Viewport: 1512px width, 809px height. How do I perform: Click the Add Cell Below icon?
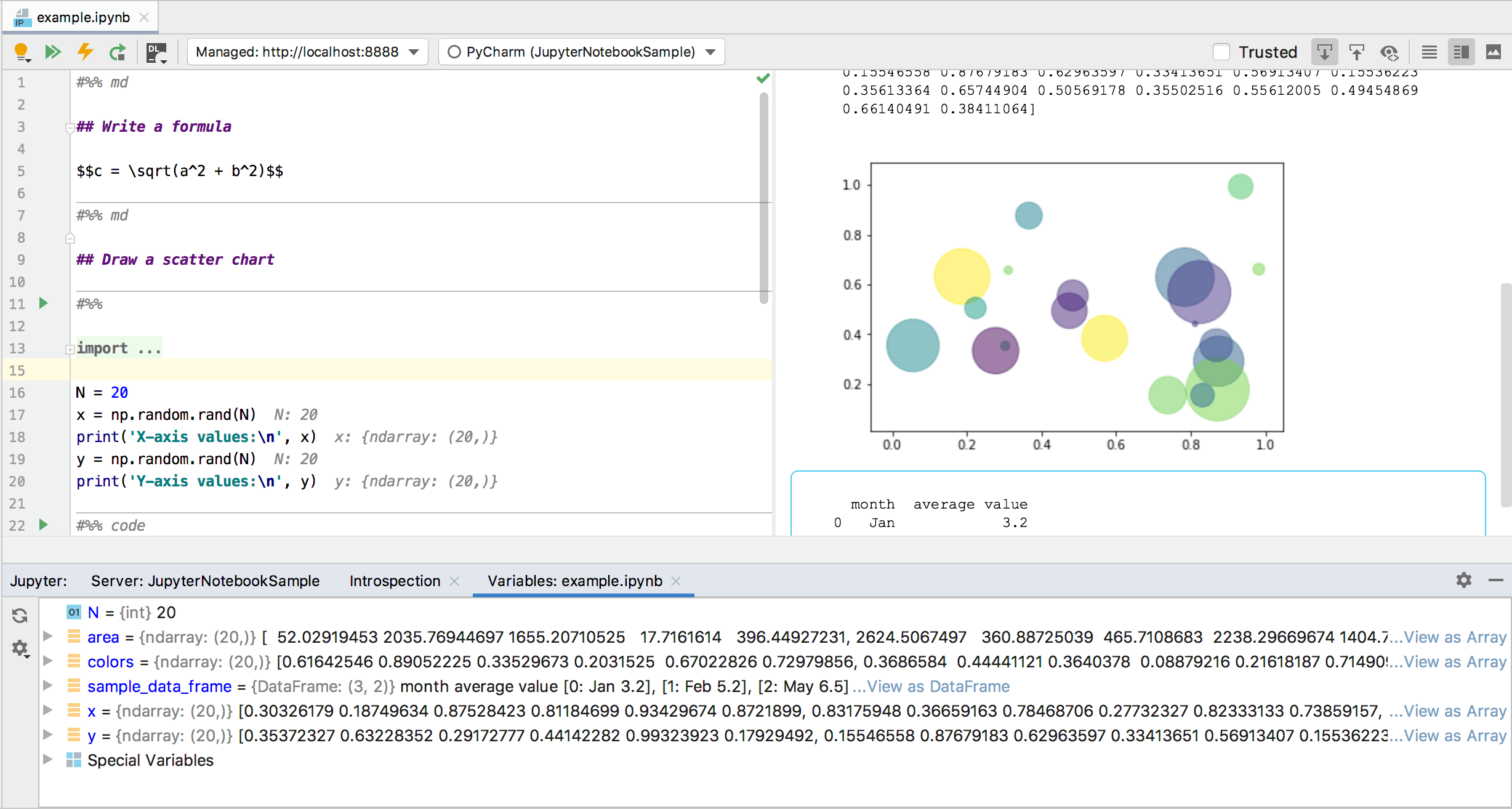(1324, 51)
